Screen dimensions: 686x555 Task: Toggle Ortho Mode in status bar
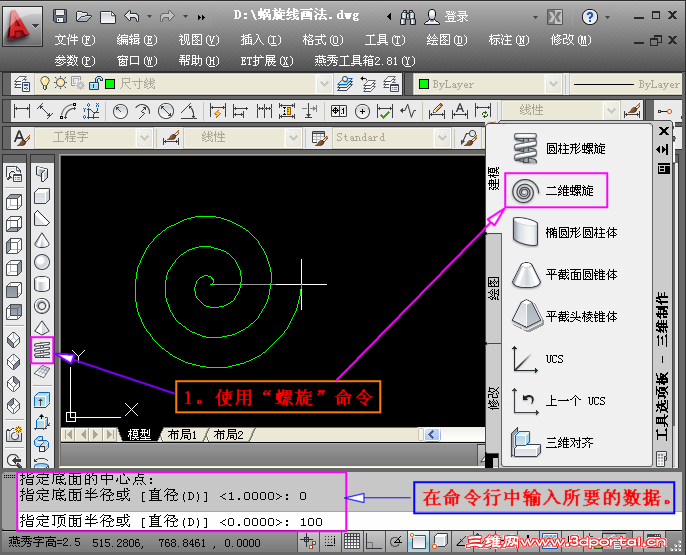[x=374, y=542]
